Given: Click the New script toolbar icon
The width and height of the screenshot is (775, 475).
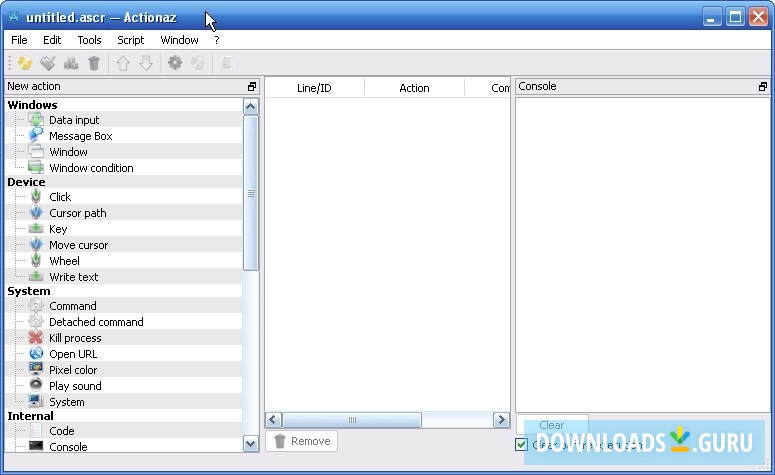Looking at the screenshot, I should coord(25,63).
